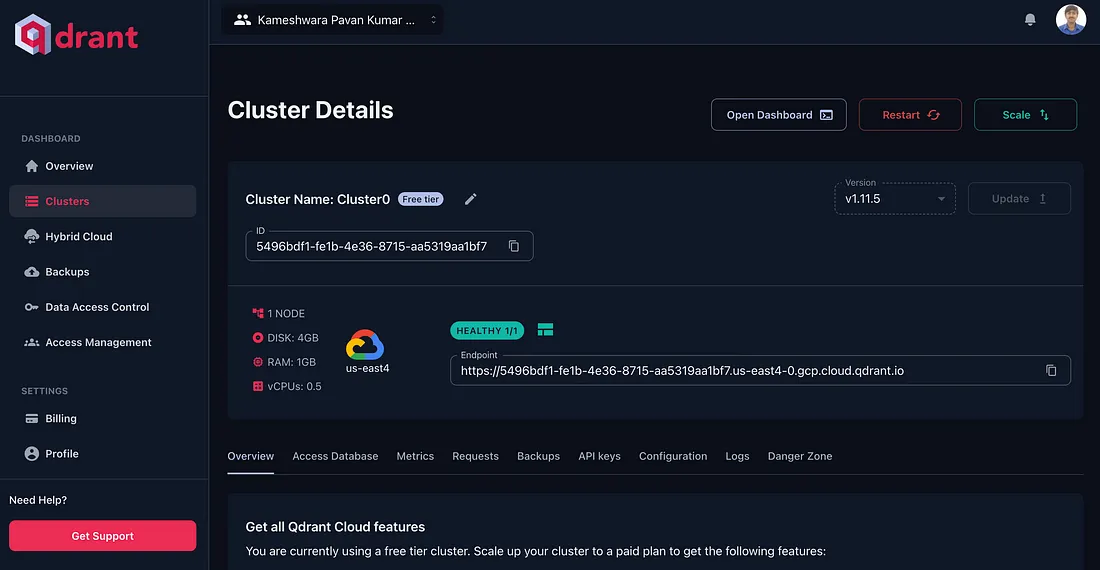Open Access Management page
The image size is (1100, 570).
[102, 342]
